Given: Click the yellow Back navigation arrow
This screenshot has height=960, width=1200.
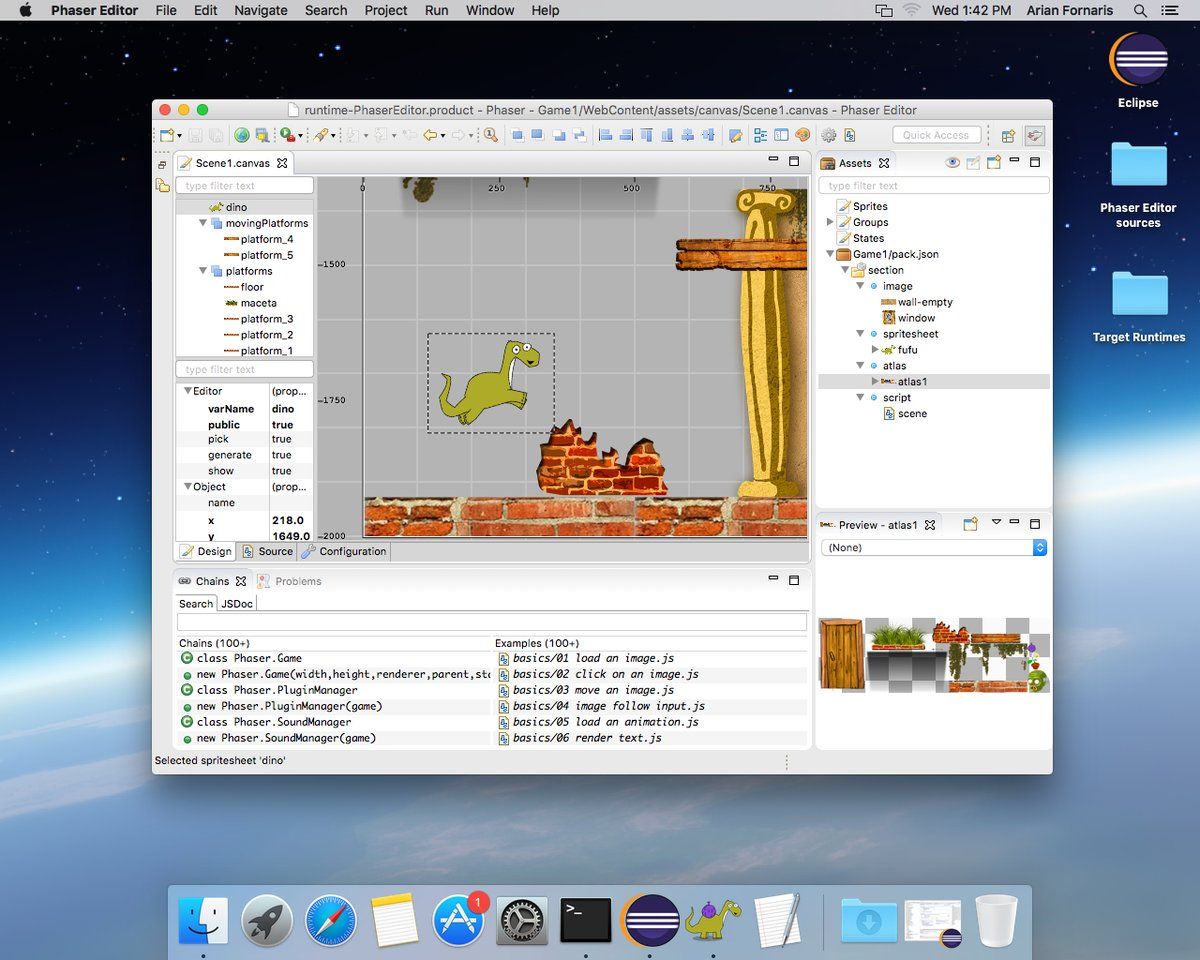Looking at the screenshot, I should (430, 135).
